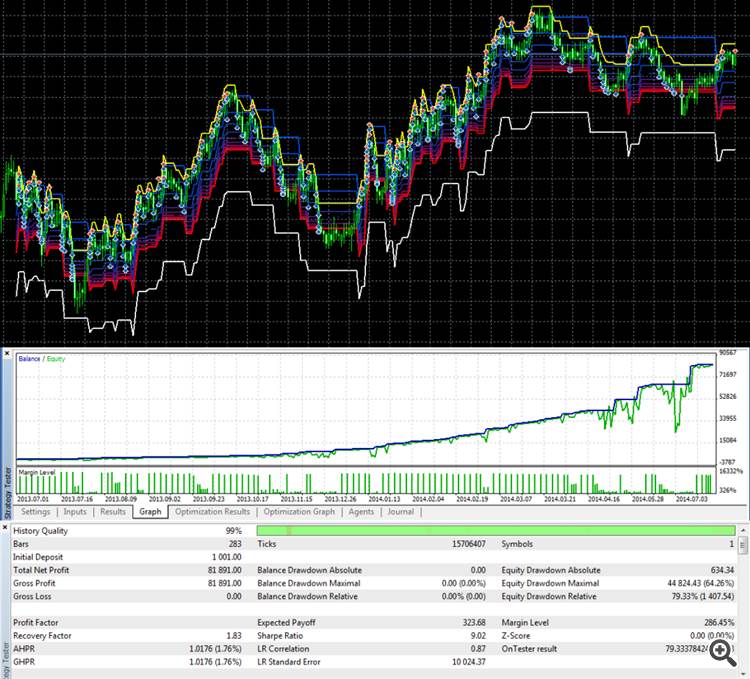Click the Margin Level chart label
The image size is (750, 679).
(37, 472)
